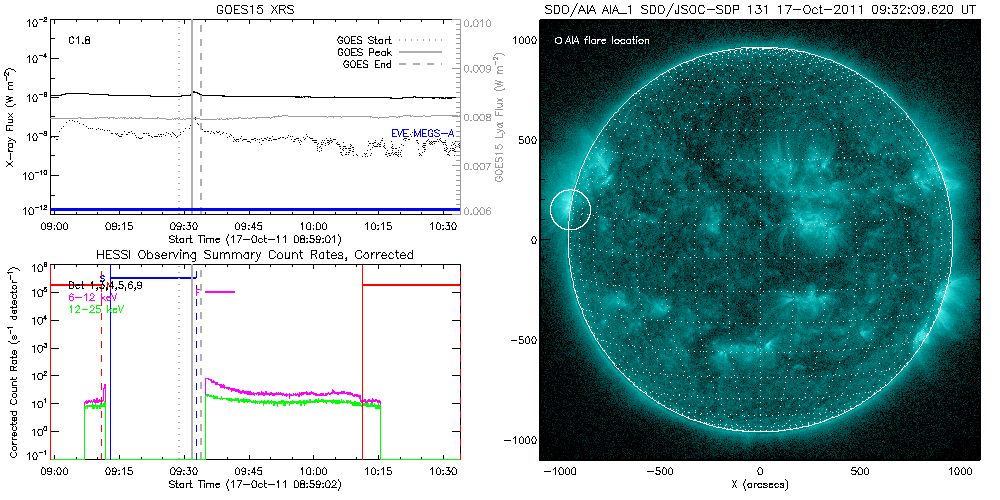Click the green 12-25 keV legend label
This screenshot has height=500, width=1000.
[93, 308]
